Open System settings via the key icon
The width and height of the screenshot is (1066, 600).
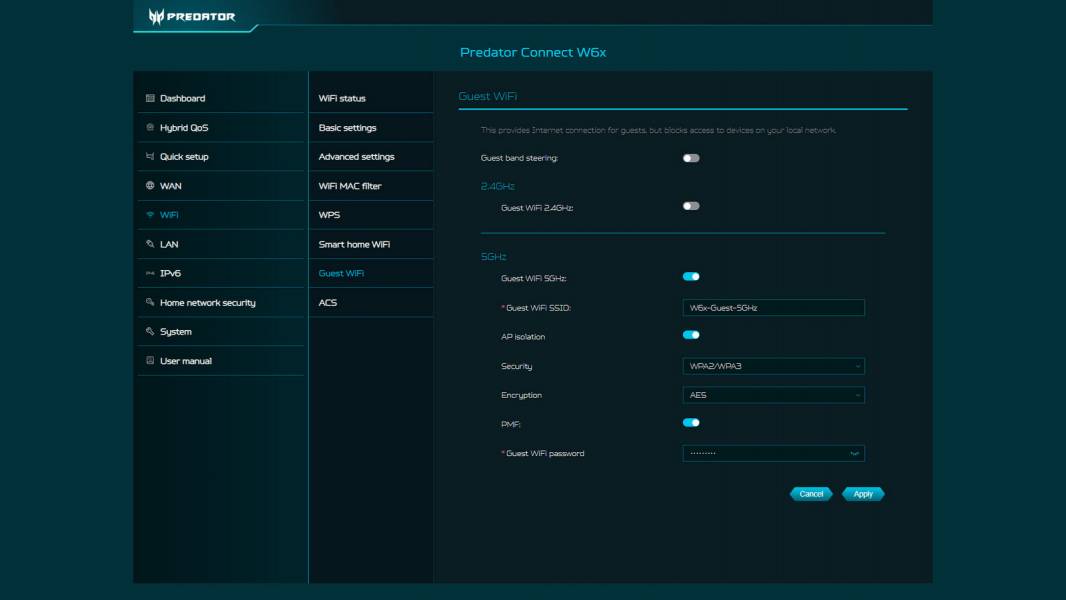click(x=148, y=331)
